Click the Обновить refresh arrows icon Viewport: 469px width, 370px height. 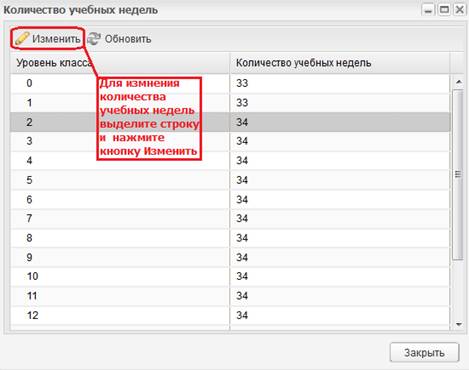[94, 39]
